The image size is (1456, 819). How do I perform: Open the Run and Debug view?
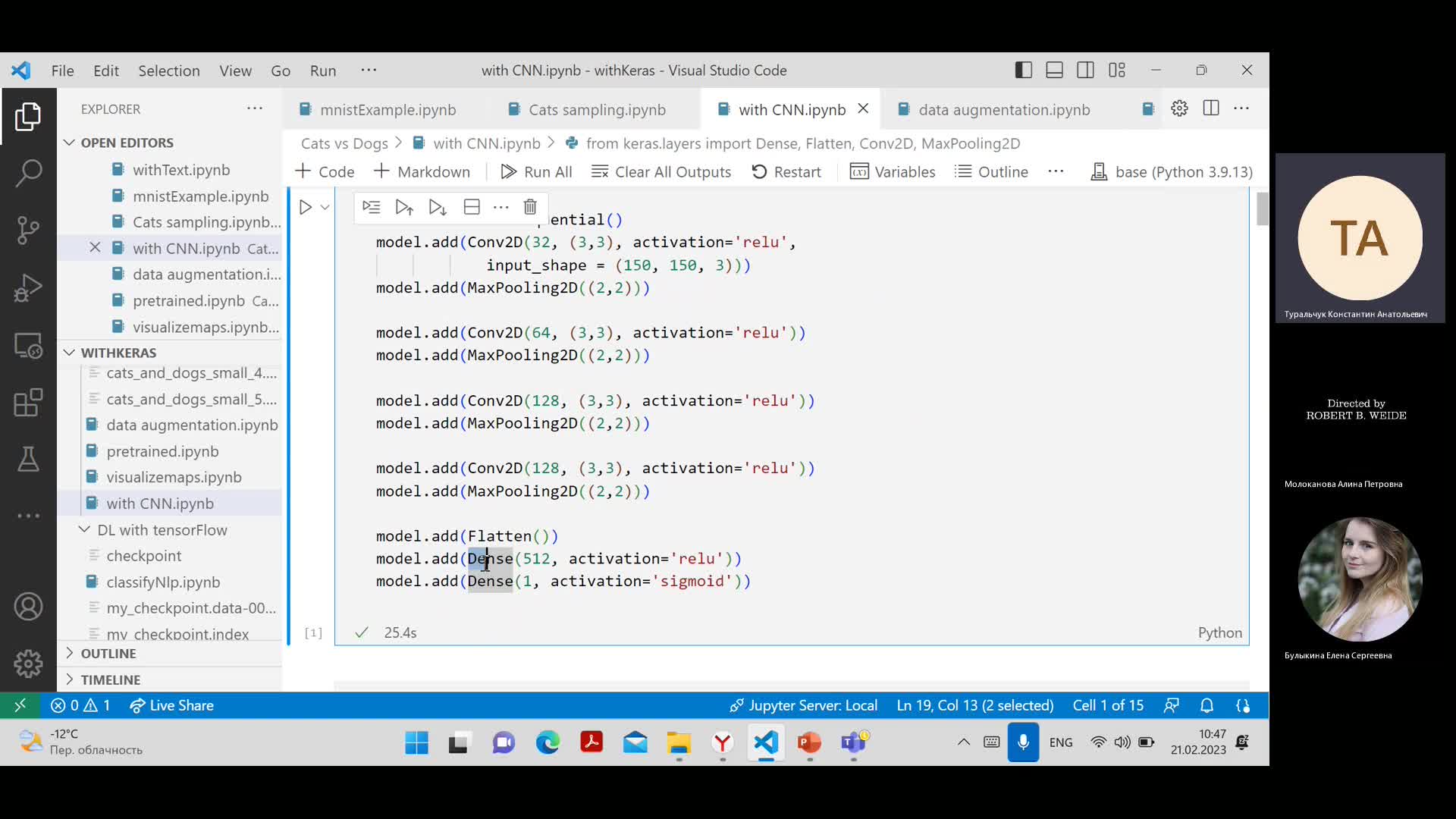point(28,288)
